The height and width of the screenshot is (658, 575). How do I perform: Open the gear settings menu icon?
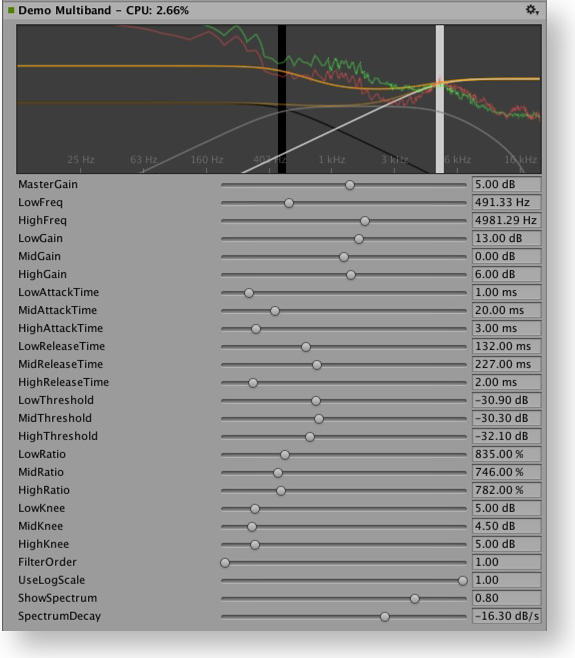tap(532, 10)
